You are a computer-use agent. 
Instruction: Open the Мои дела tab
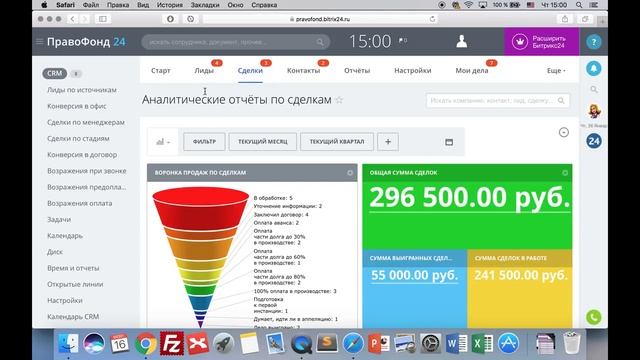pos(472,71)
